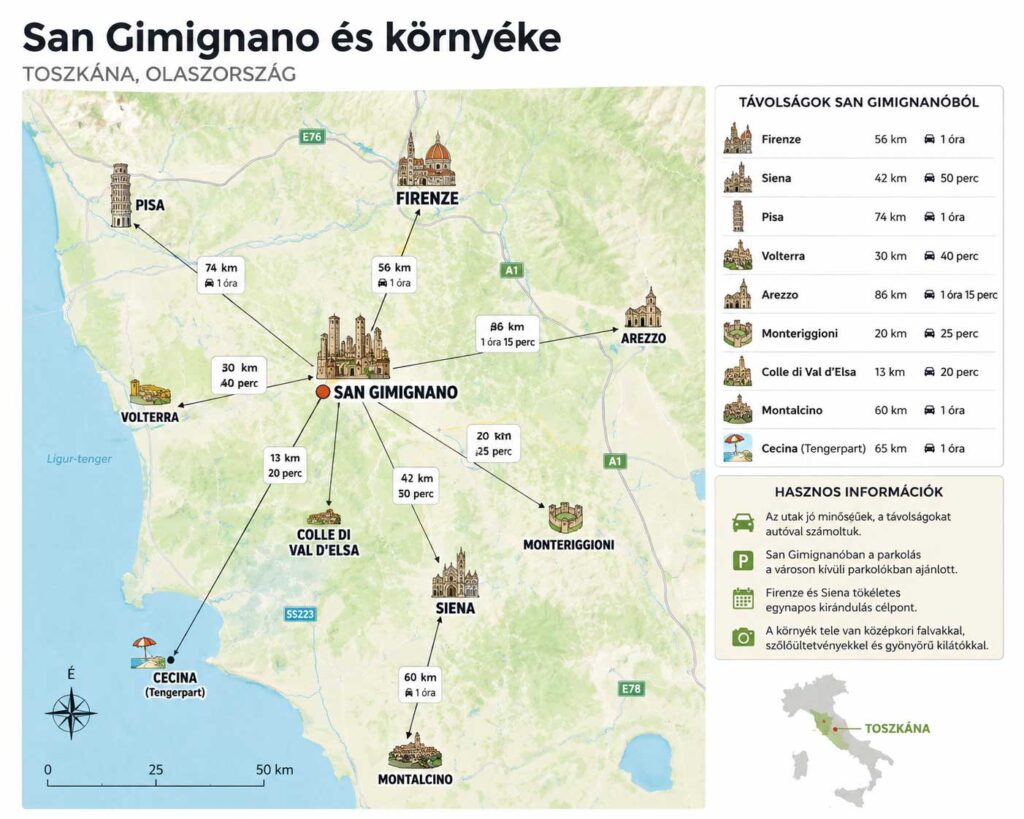1024x819 pixels.
Task: Click the Cecina beach umbrella map icon
Action: (x=146, y=653)
